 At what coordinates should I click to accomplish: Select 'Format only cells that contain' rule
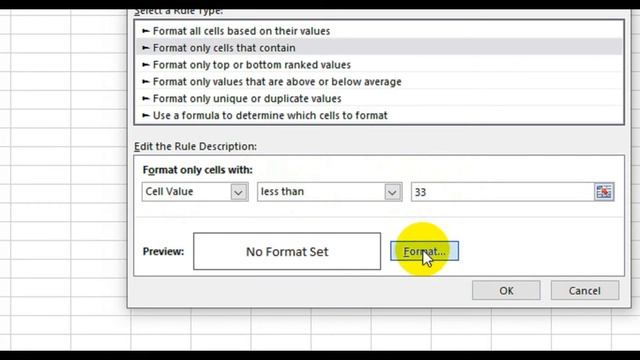tap(379, 48)
